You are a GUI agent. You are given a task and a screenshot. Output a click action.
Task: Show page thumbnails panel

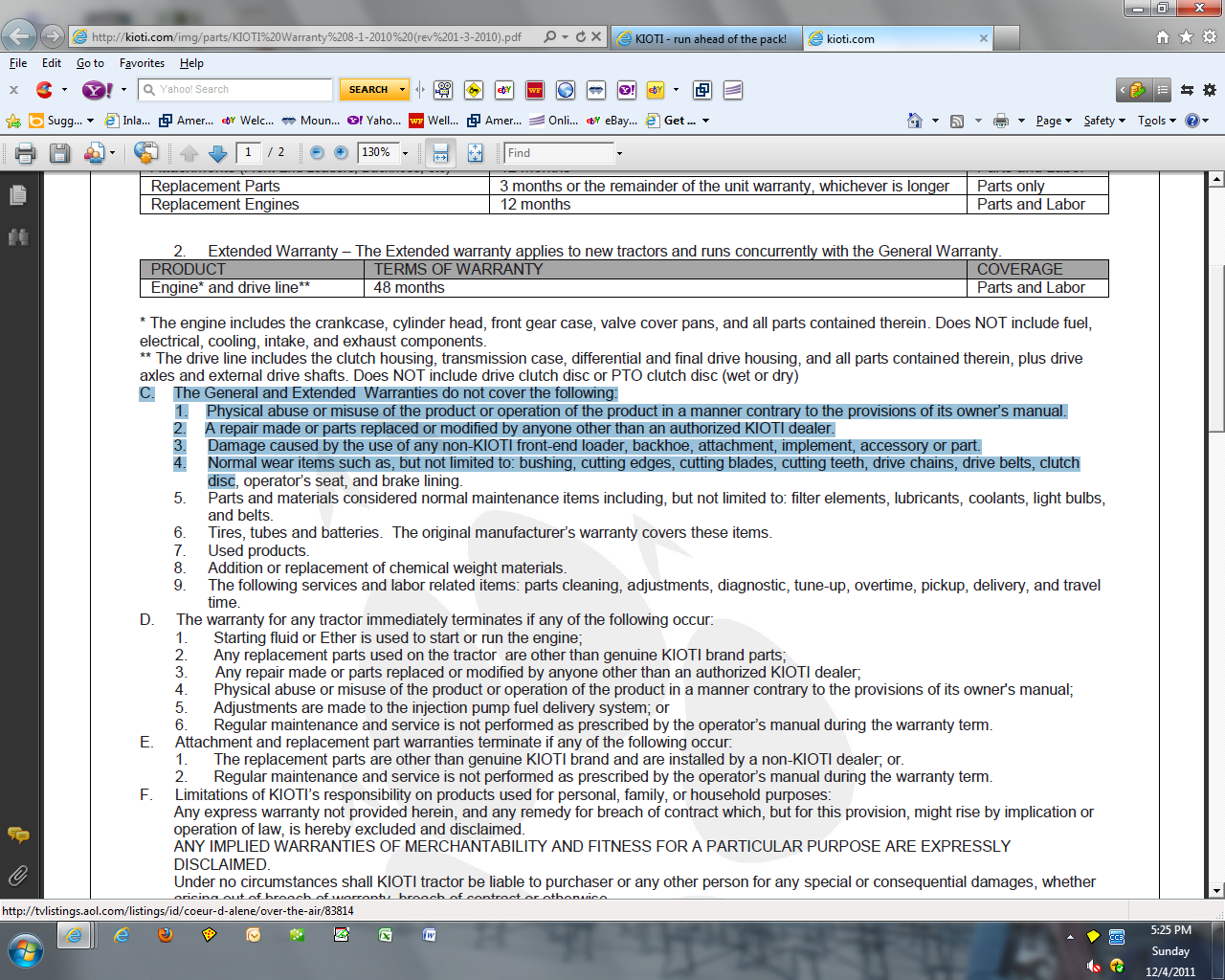(x=17, y=195)
